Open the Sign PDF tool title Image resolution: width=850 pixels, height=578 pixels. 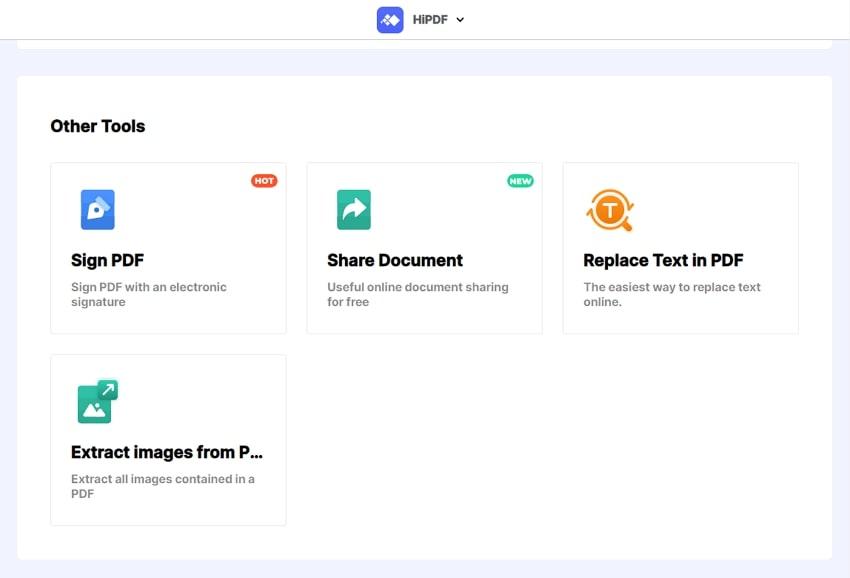pos(108,260)
